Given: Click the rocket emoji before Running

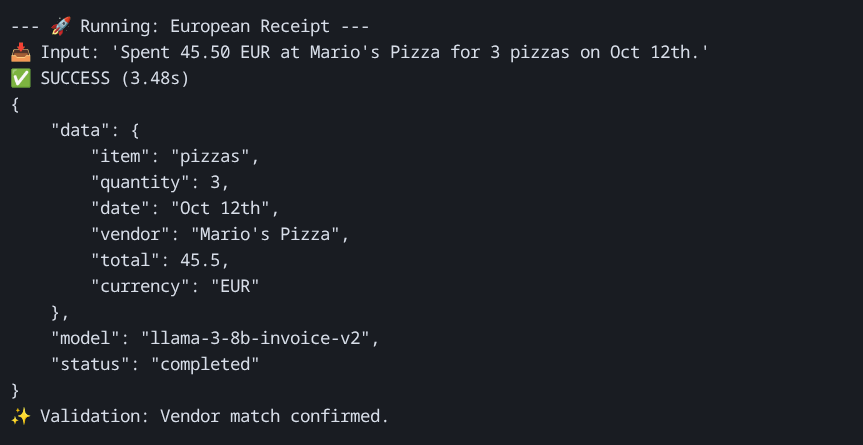Looking at the screenshot, I should tap(60, 25).
